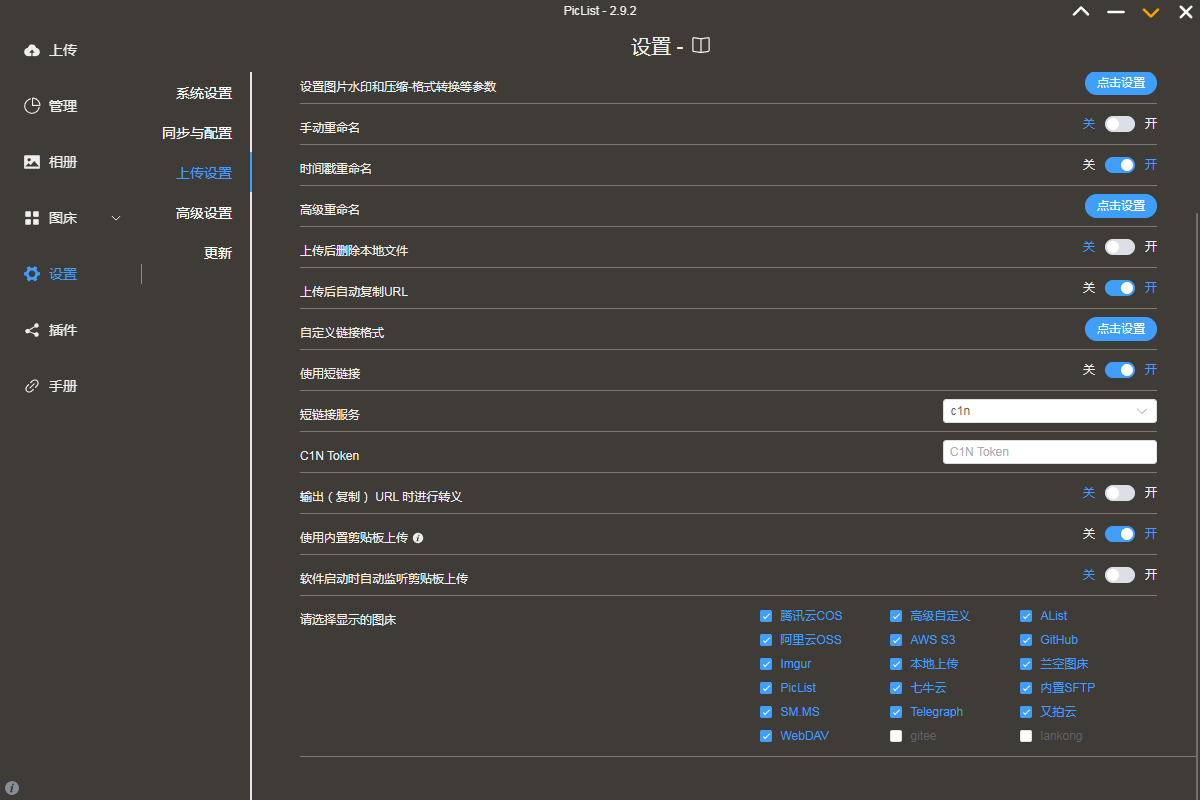Switch to 同步与配置 tab
The width and height of the screenshot is (1200, 800).
(x=197, y=133)
